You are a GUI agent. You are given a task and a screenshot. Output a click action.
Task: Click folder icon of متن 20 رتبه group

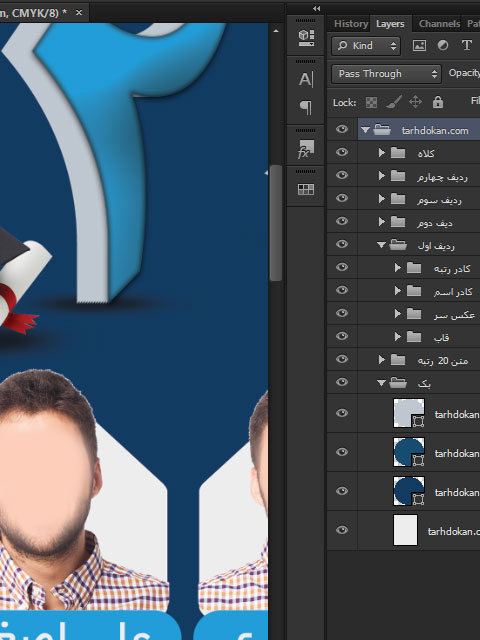coord(398,360)
